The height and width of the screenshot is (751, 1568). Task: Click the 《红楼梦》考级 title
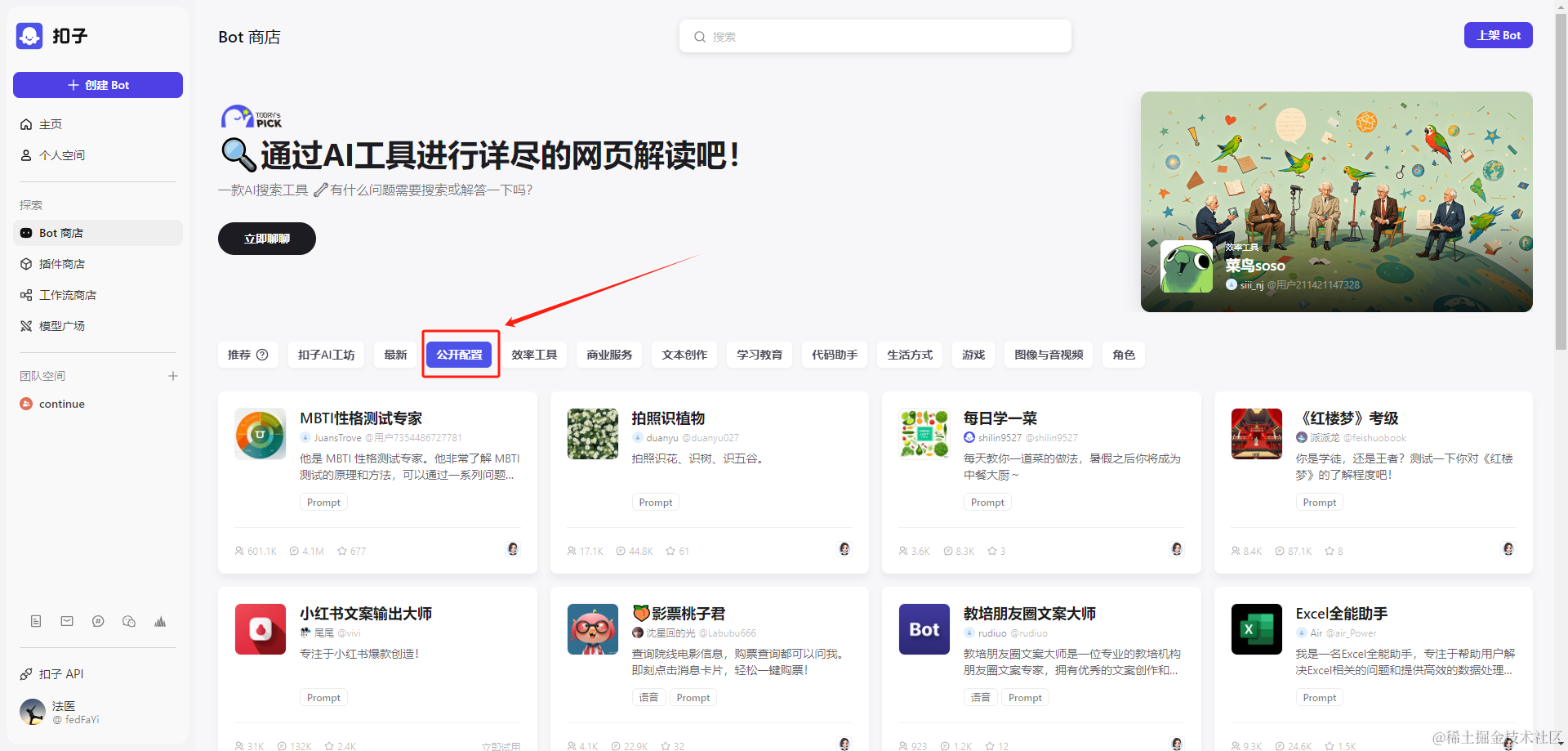tap(1347, 418)
